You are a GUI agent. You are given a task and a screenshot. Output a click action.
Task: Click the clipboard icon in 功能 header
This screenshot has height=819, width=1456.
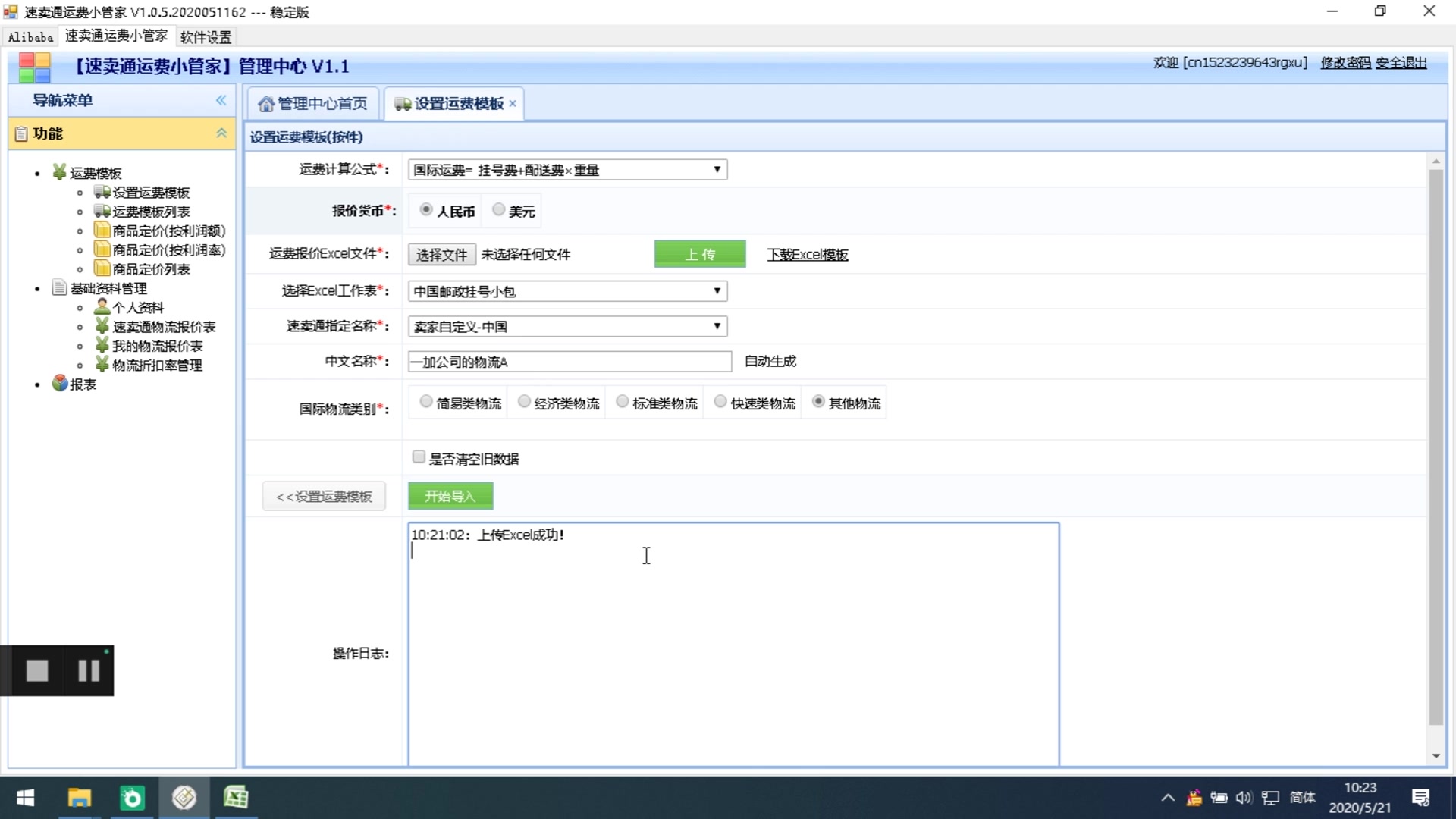coord(21,133)
